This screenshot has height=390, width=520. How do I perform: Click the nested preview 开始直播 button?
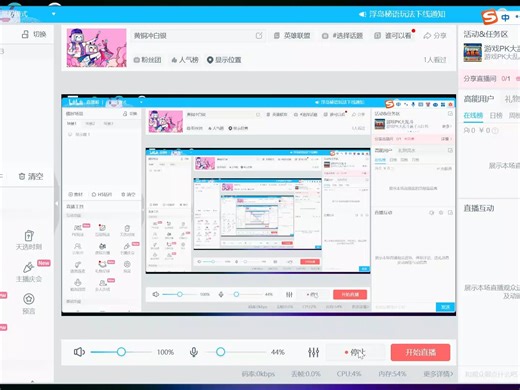click(x=350, y=294)
